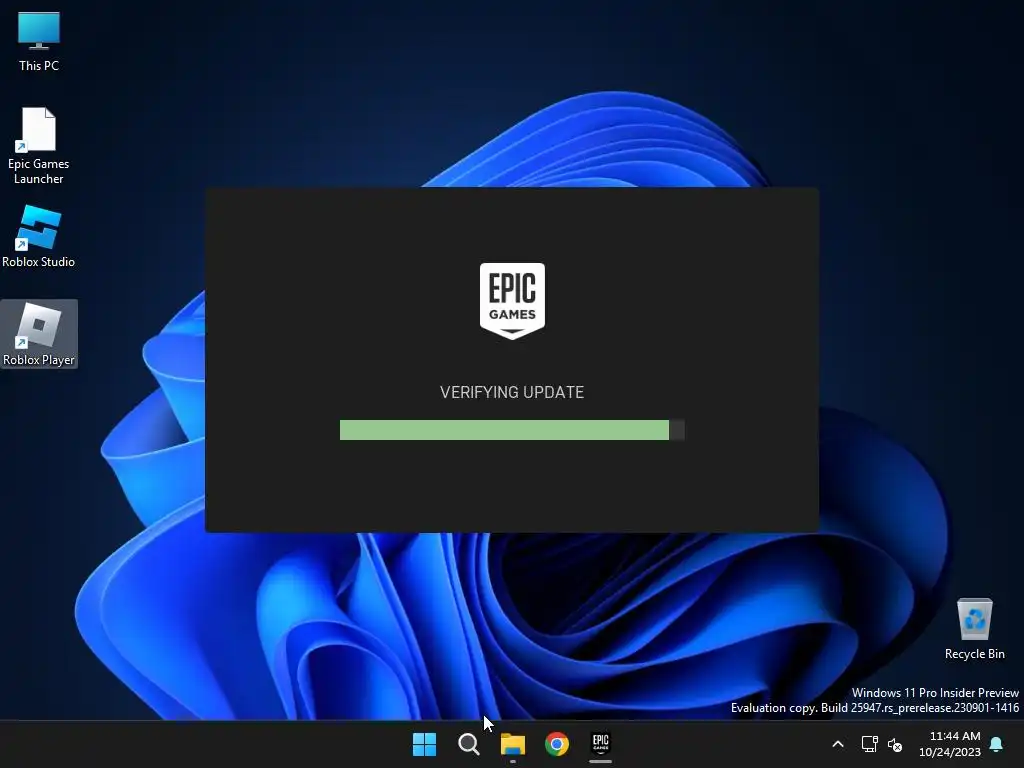Select the Recycle Bin desktop icon

pyautogui.click(x=974, y=629)
